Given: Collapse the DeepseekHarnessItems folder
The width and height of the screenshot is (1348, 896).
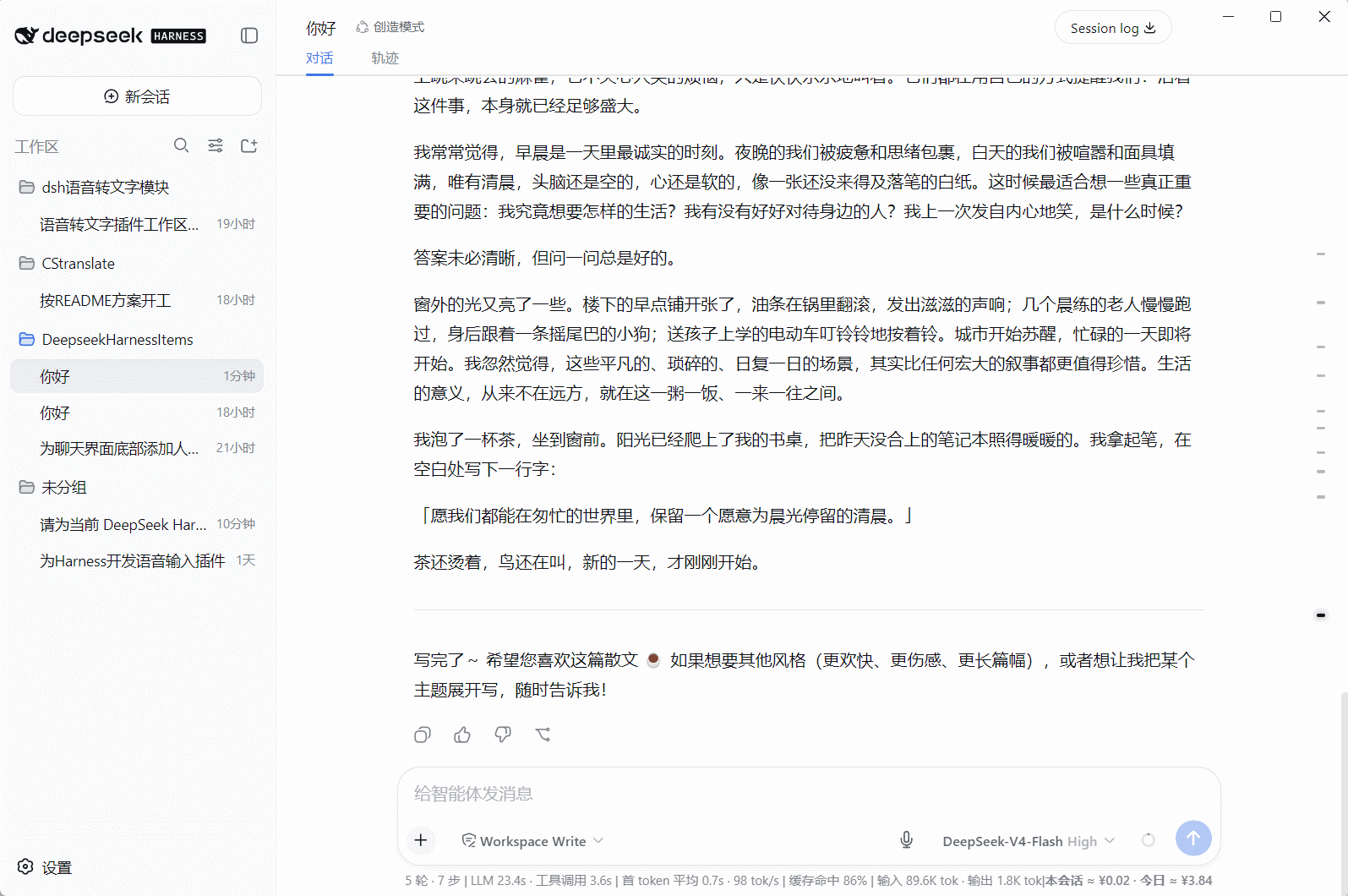Looking at the screenshot, I should (137, 339).
